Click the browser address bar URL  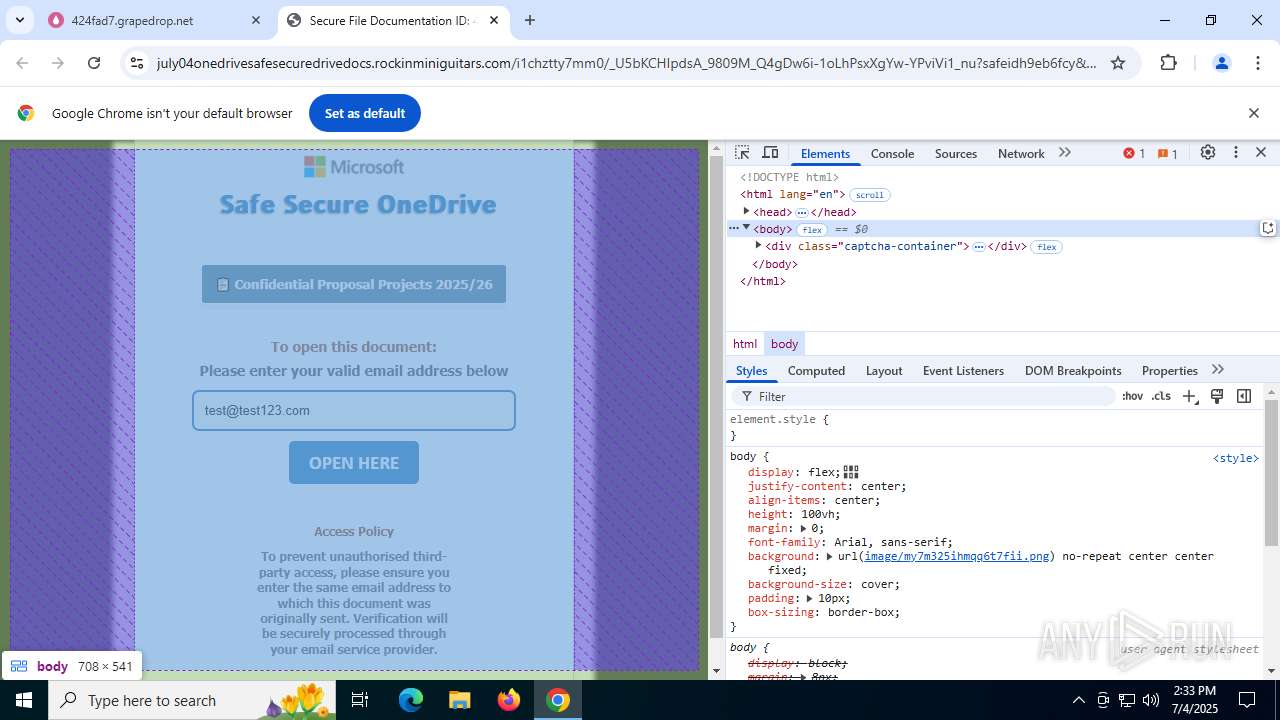pyautogui.click(x=626, y=63)
